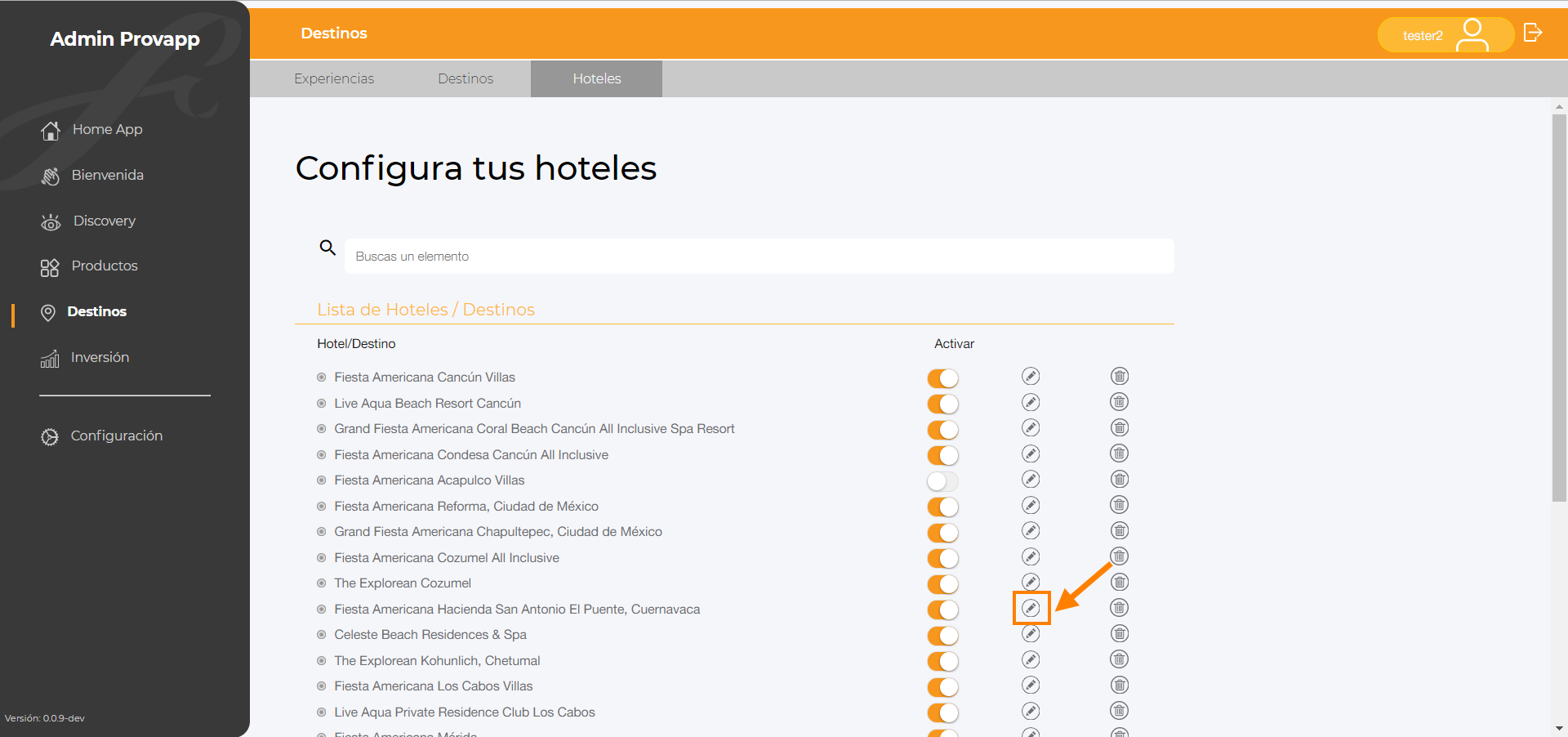Click the Admin Provapp title

pos(125,39)
